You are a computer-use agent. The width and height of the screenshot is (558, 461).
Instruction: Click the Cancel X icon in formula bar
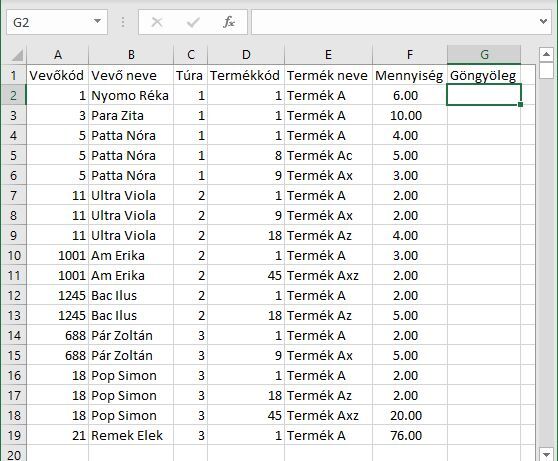point(157,22)
